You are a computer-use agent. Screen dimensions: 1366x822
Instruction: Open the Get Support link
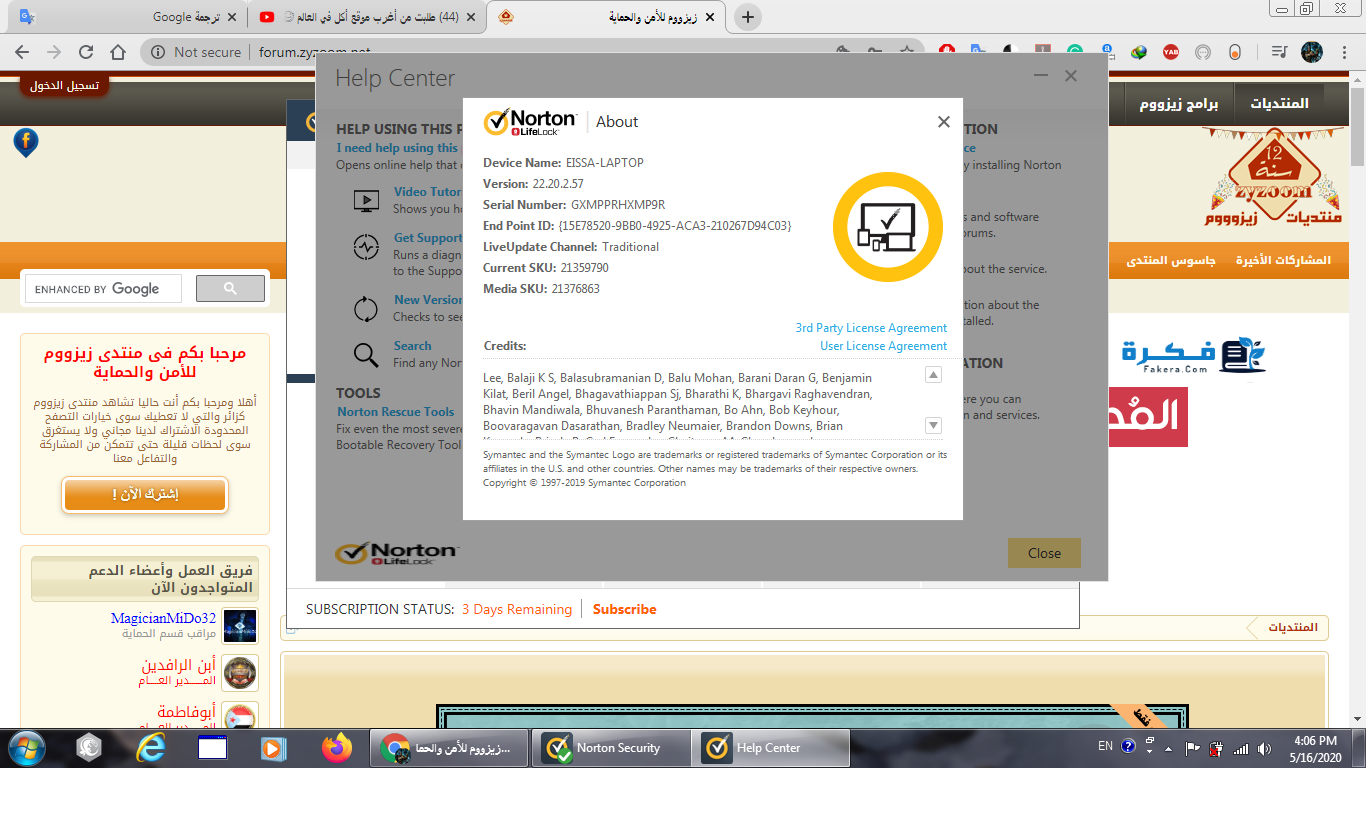tap(428, 238)
